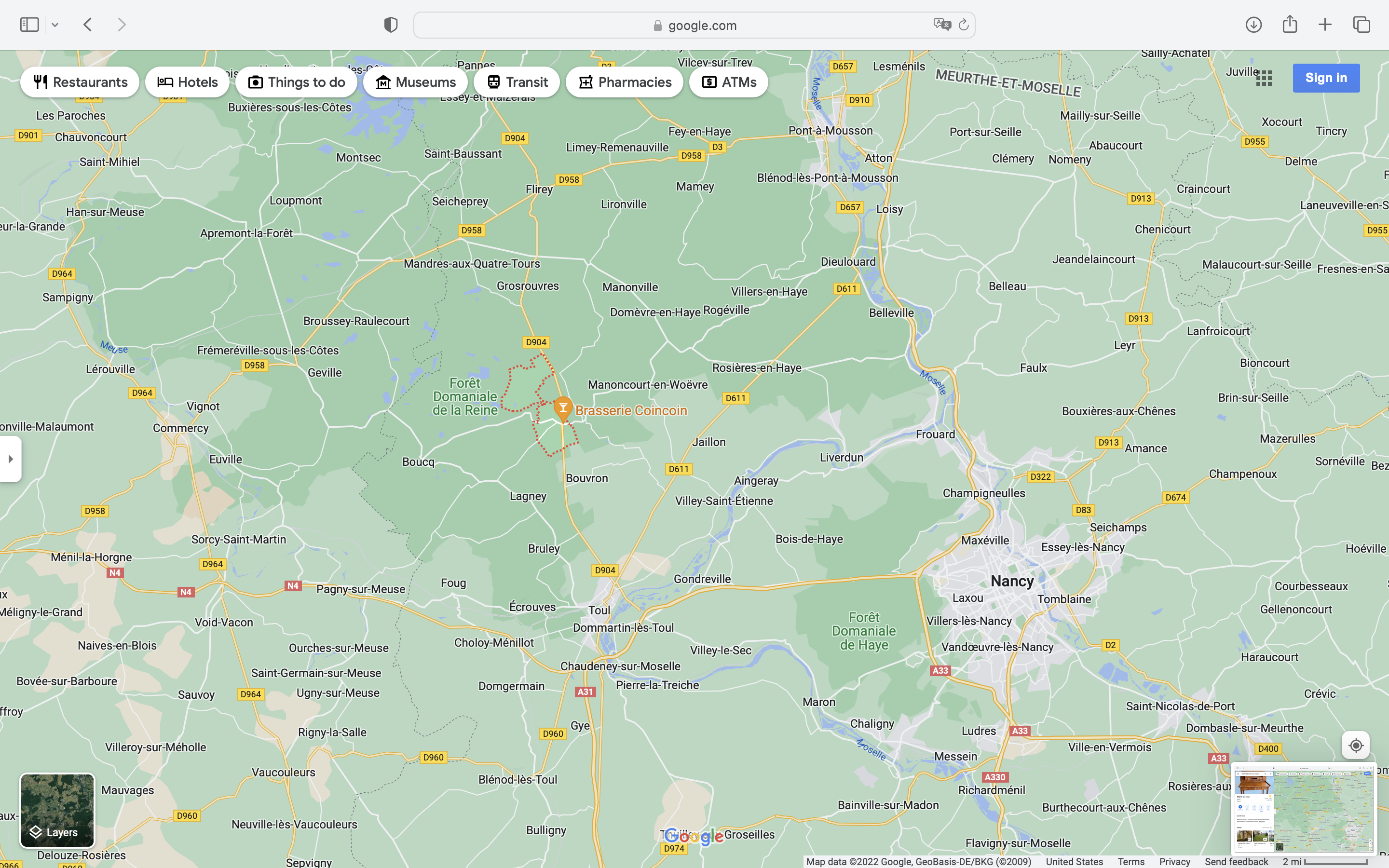Open the Google apps grid icon

coord(1264,78)
